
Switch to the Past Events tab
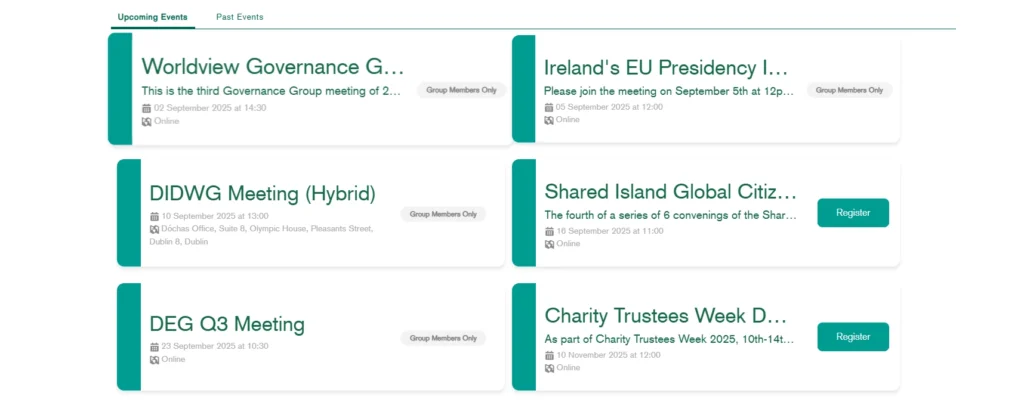(239, 18)
